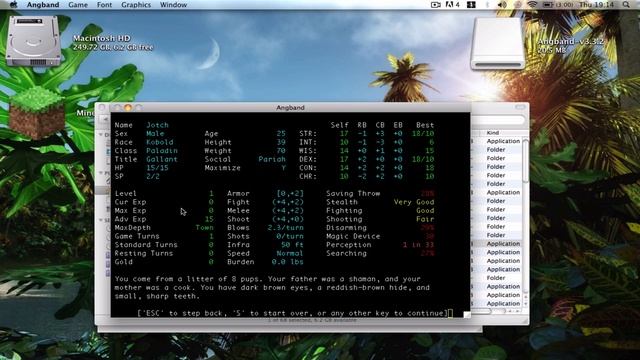
Task: Click the Wi-Fi status icon
Action: [x=532, y=4]
